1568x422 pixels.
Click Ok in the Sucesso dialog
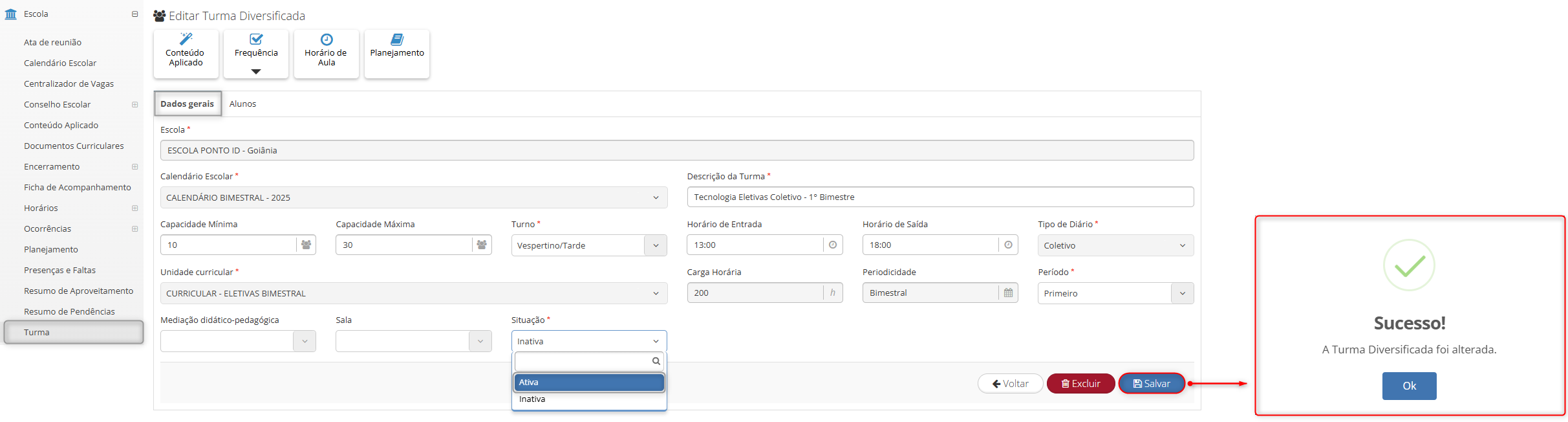click(x=1409, y=386)
